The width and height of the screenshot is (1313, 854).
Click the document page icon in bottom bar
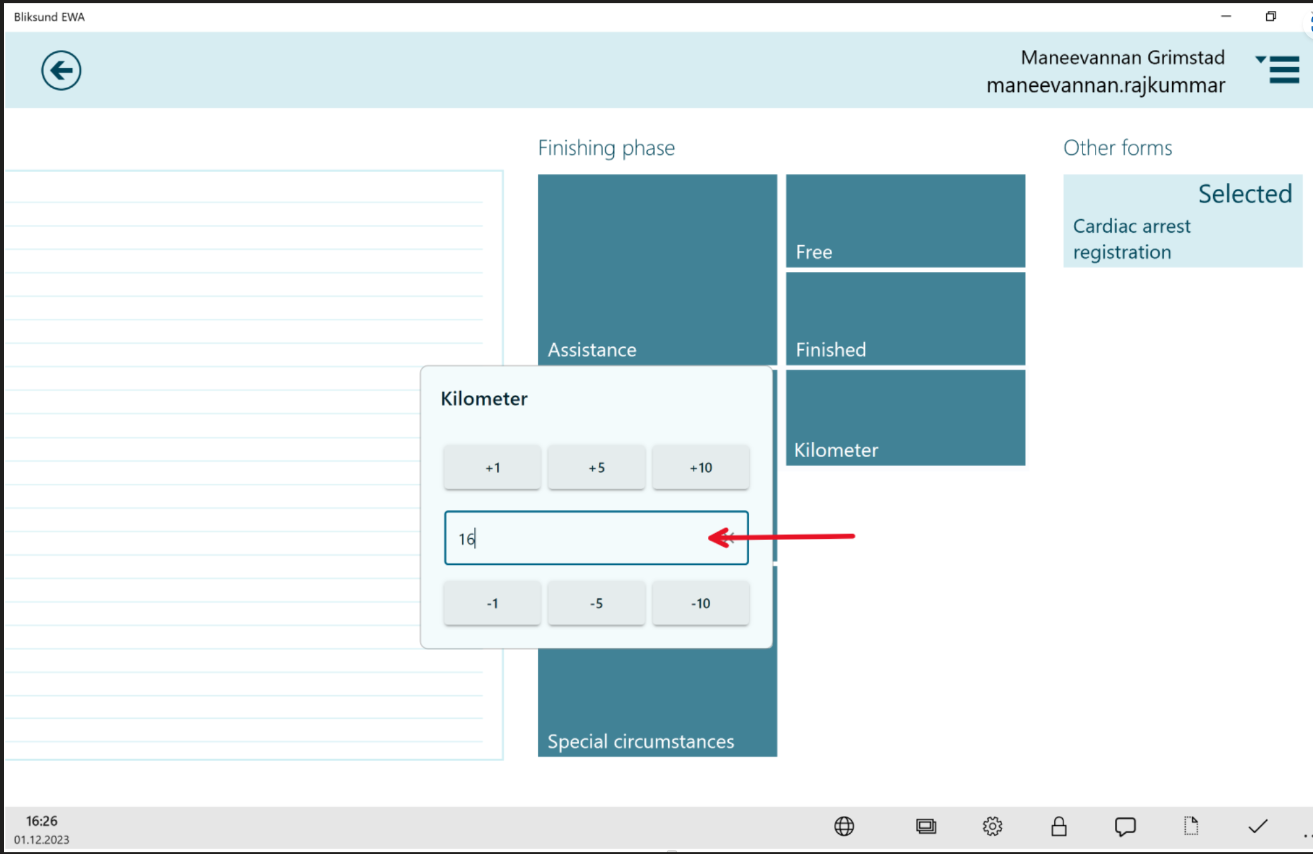coord(1191,826)
